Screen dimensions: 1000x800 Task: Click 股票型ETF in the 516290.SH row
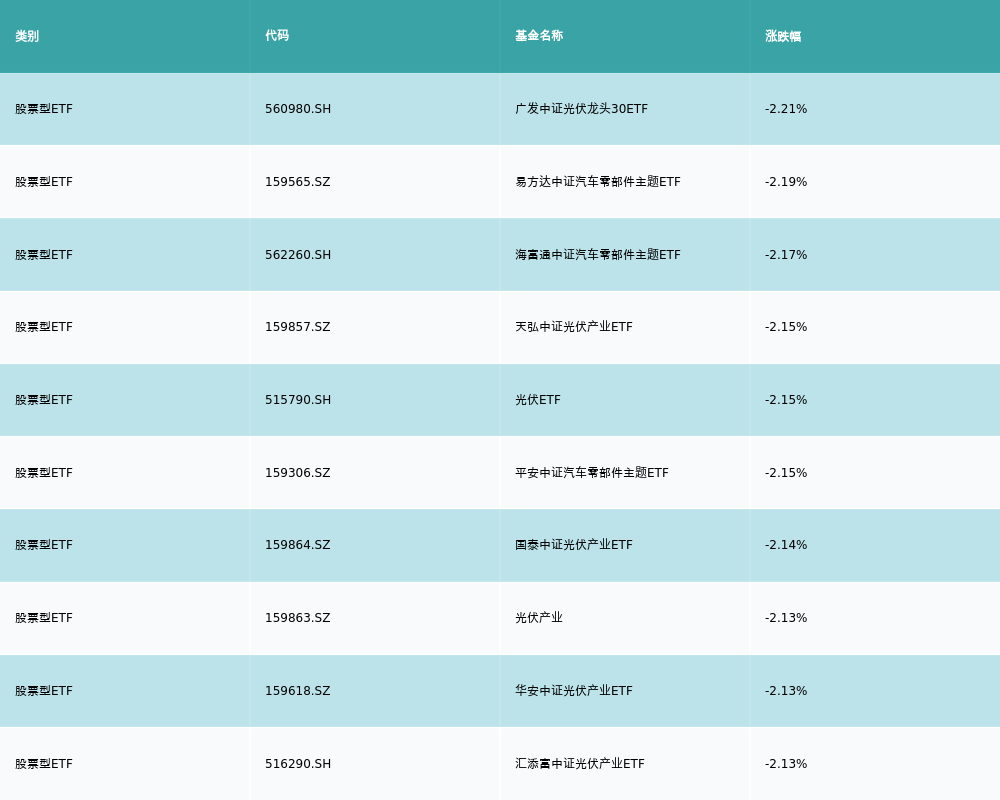(44, 764)
